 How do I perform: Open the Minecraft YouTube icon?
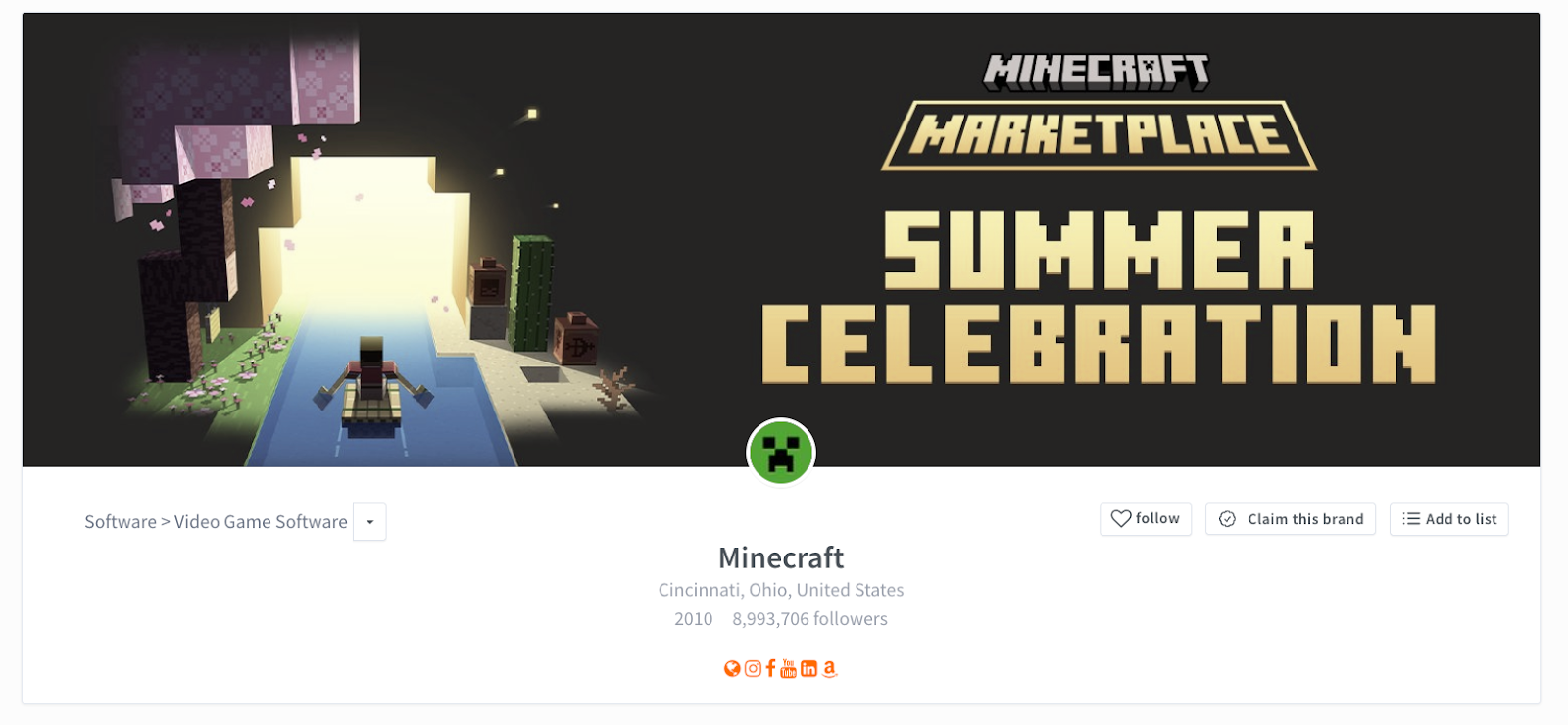click(789, 668)
